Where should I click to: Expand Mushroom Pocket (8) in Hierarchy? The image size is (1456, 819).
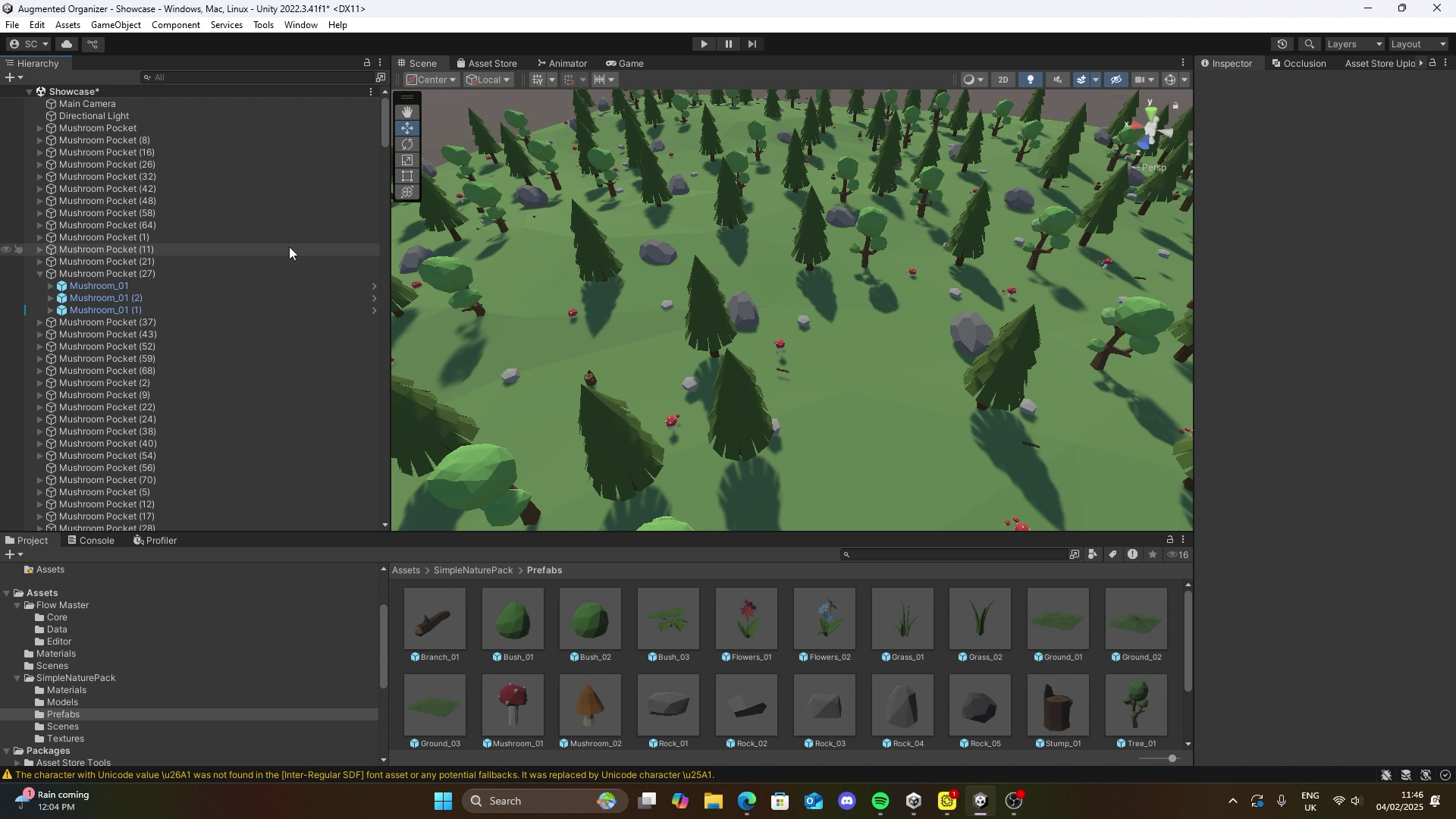[x=40, y=140]
